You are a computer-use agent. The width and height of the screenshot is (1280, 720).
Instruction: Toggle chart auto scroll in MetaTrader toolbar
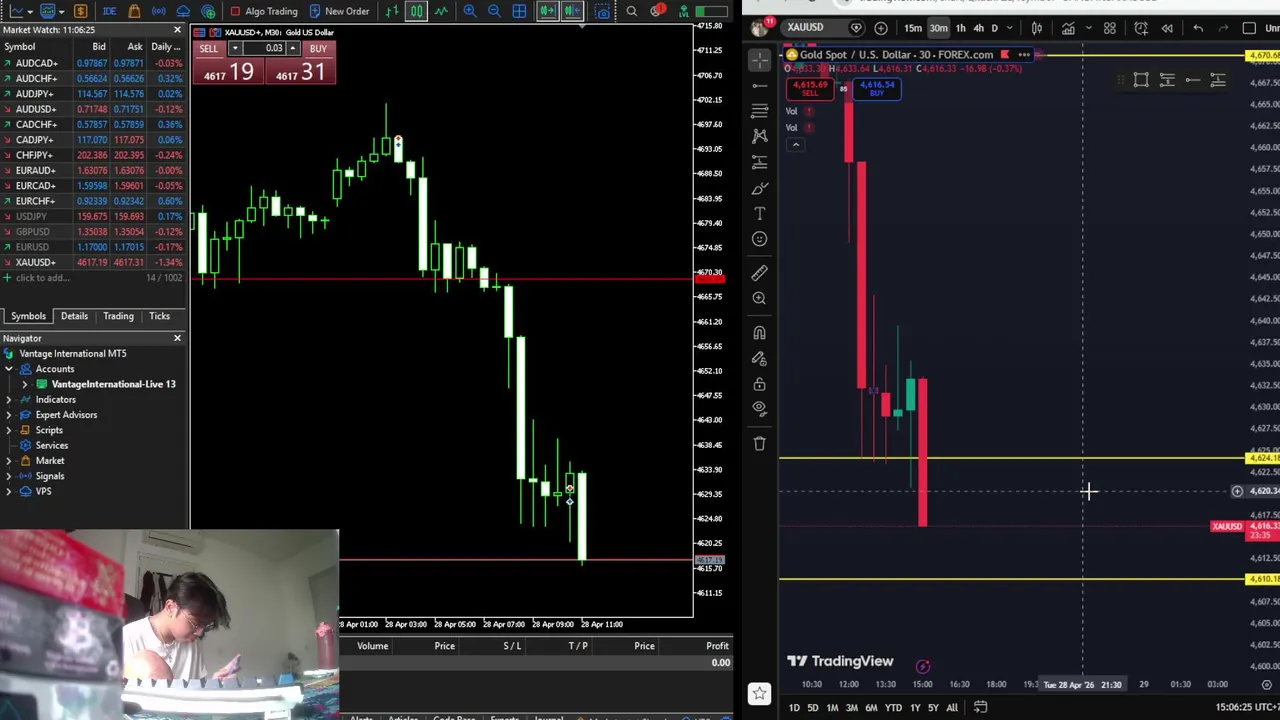click(547, 11)
